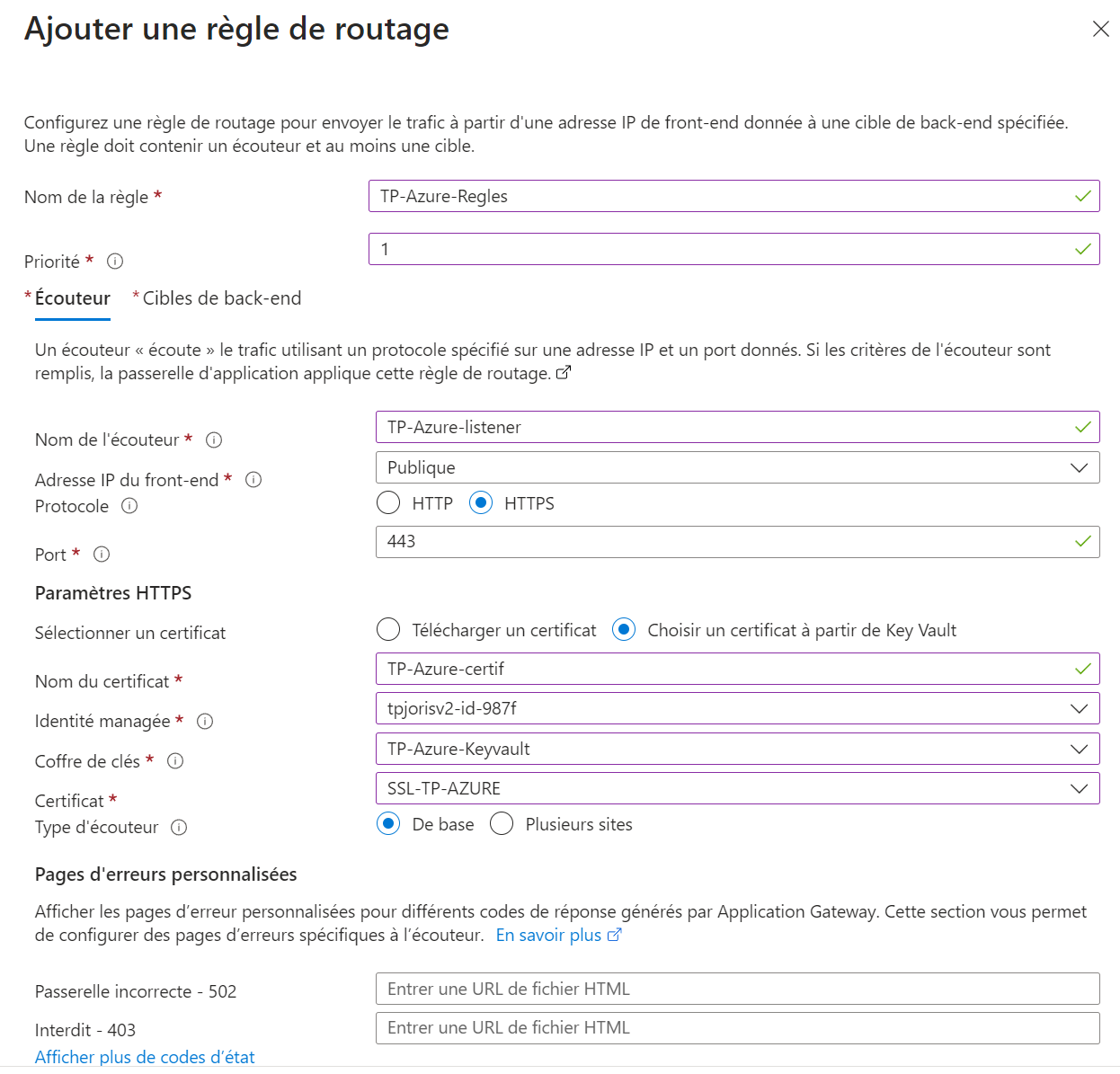Click the info icon beside Nom de l'écouteur
Viewport: 1120px width, 1074px height.
[x=213, y=440]
